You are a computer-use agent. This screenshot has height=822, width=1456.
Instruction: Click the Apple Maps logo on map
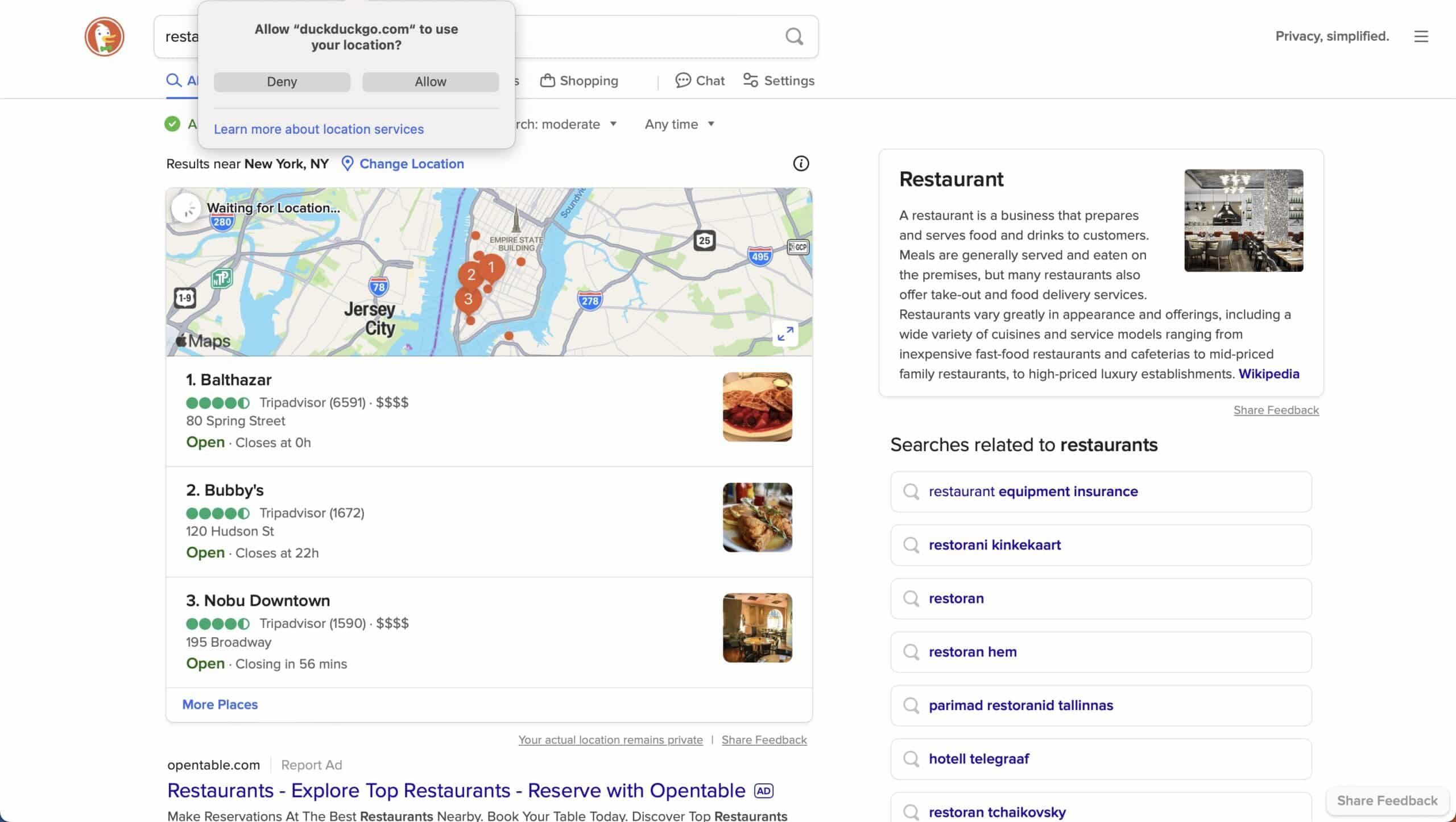[x=203, y=341]
